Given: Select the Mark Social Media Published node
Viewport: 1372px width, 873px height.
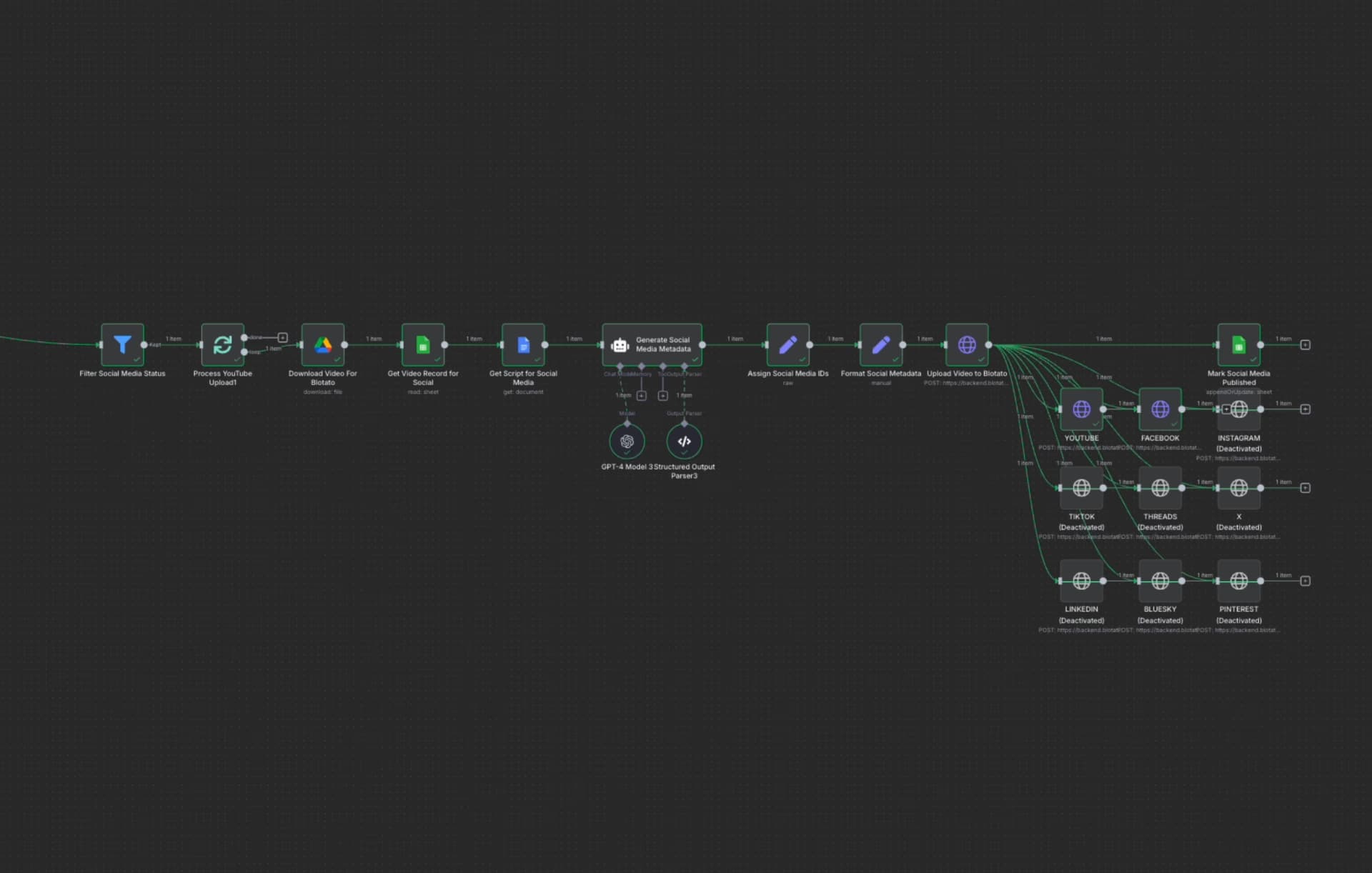Looking at the screenshot, I should point(1238,345).
